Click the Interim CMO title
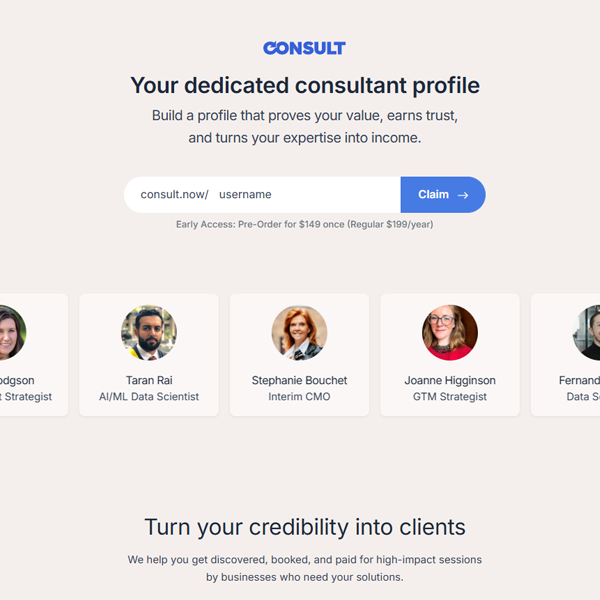Screen dimensions: 600x600 (299, 397)
